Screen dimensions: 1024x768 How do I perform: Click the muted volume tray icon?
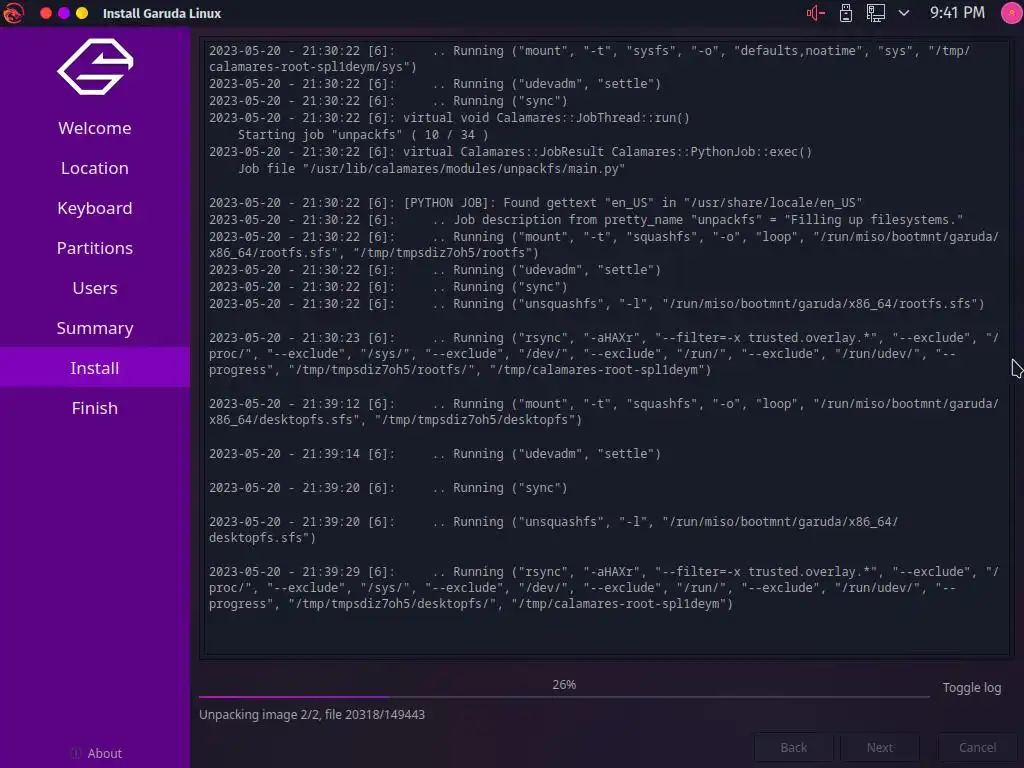point(815,13)
